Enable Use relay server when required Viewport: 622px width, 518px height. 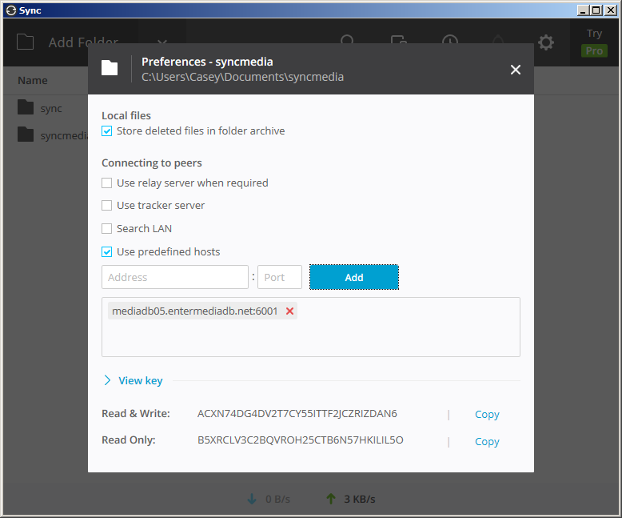click(107, 183)
